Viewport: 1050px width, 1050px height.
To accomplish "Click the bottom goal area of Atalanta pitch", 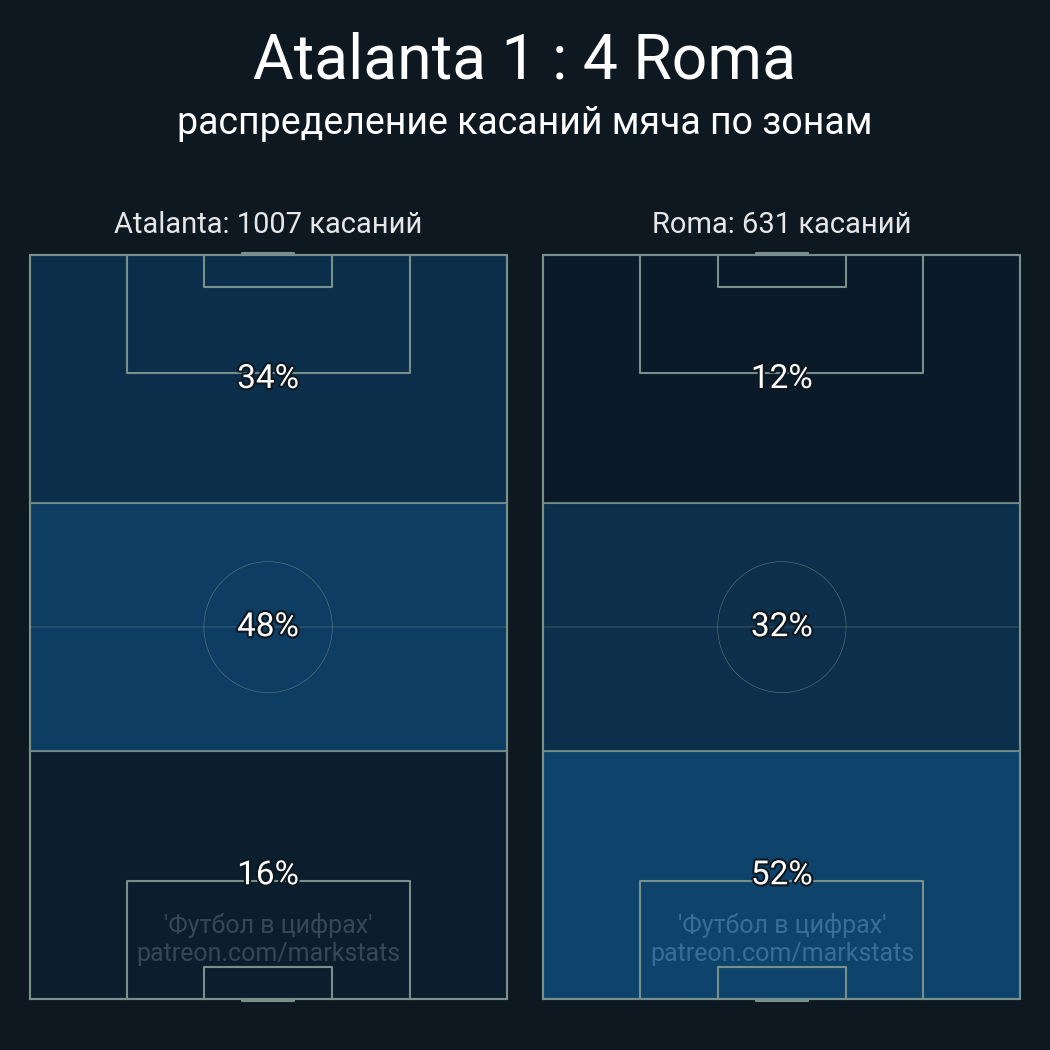I will 268,982.
